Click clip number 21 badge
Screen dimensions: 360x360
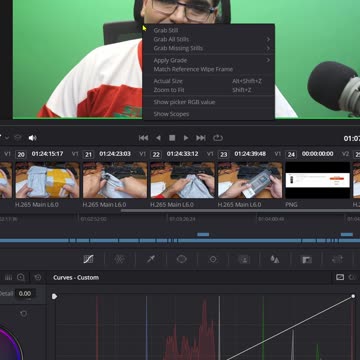click(88, 154)
